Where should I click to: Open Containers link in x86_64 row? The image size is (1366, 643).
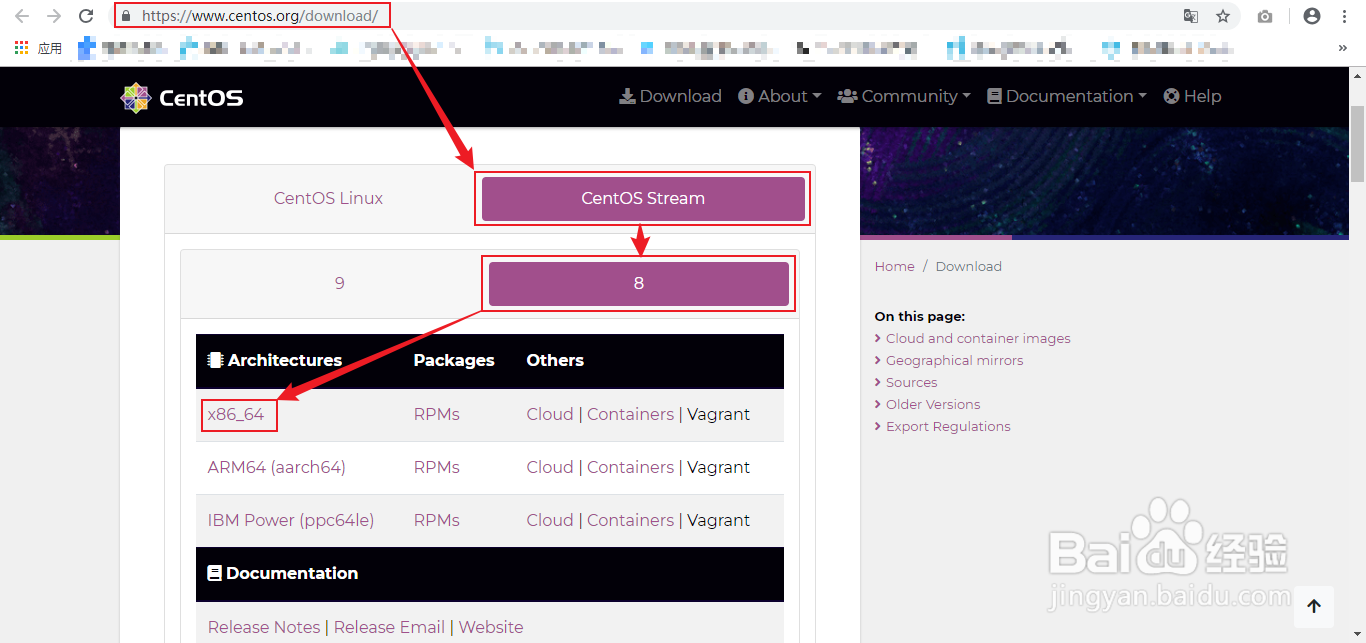[x=630, y=414]
